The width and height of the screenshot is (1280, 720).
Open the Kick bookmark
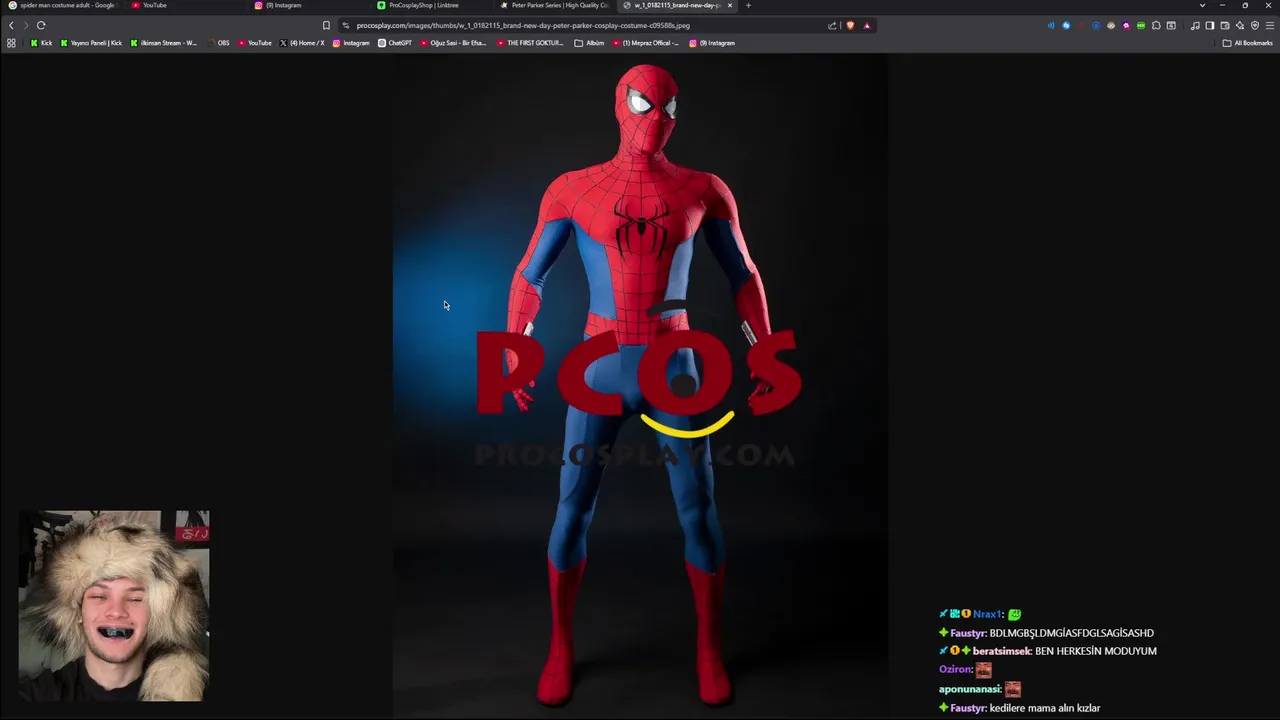point(41,43)
